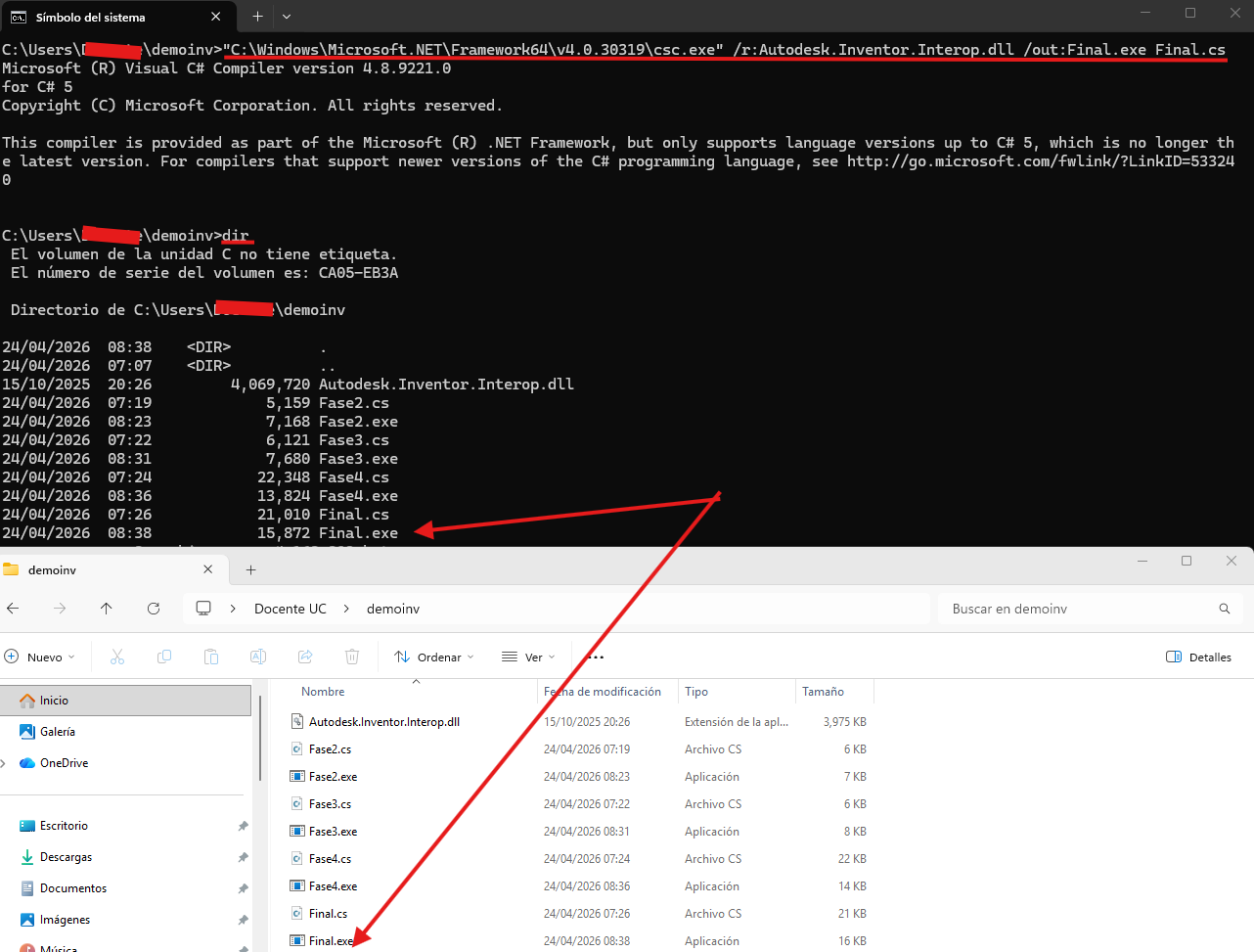Expand the OneDrive tree node
The width and height of the screenshot is (1254, 952).
[x=5, y=763]
